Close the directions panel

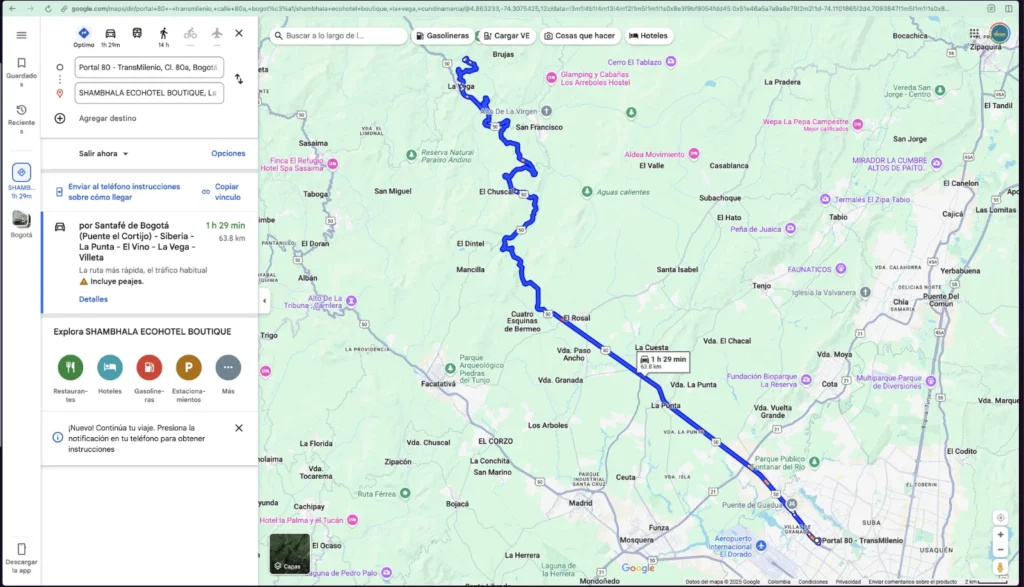click(x=239, y=33)
